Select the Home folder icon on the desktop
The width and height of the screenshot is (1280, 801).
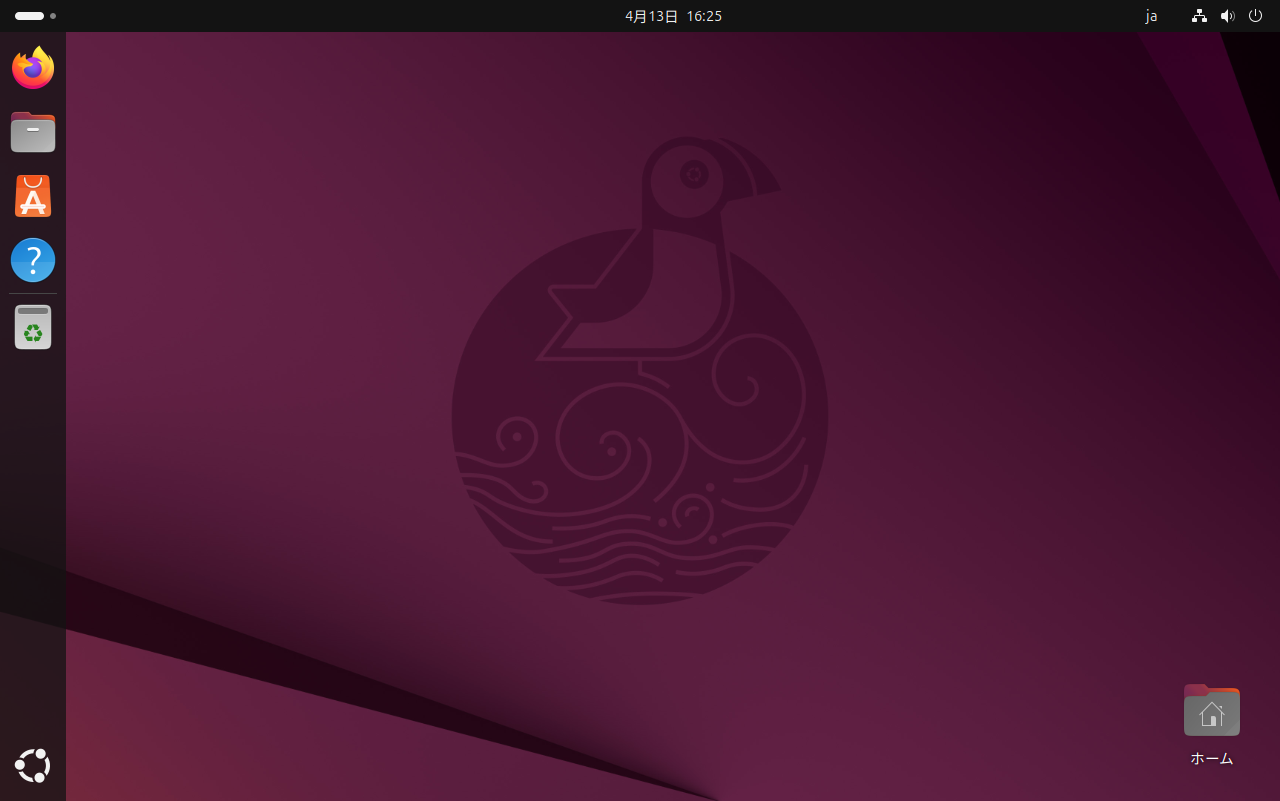point(1211,711)
